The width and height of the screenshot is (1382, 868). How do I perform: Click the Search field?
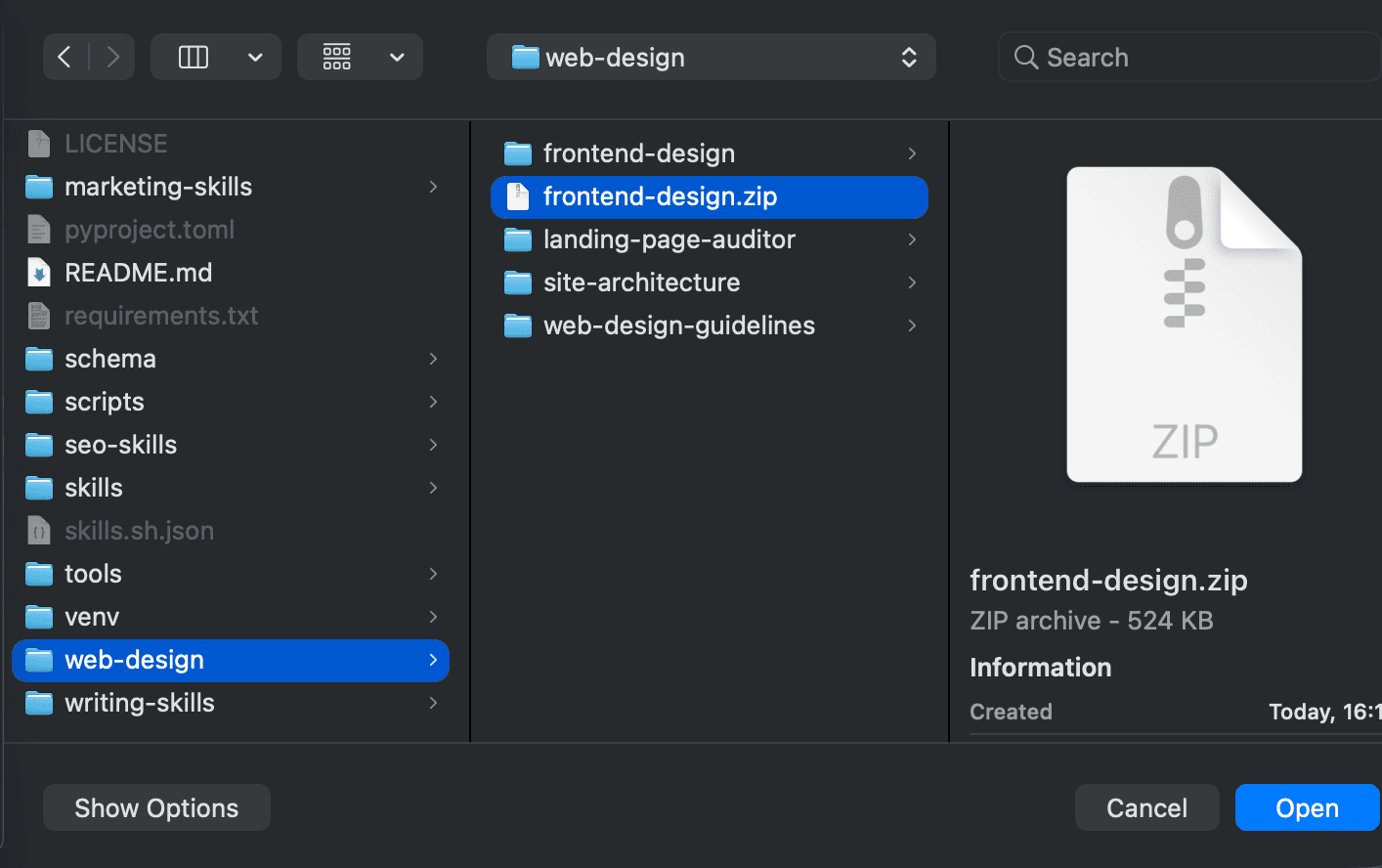pos(1190,57)
